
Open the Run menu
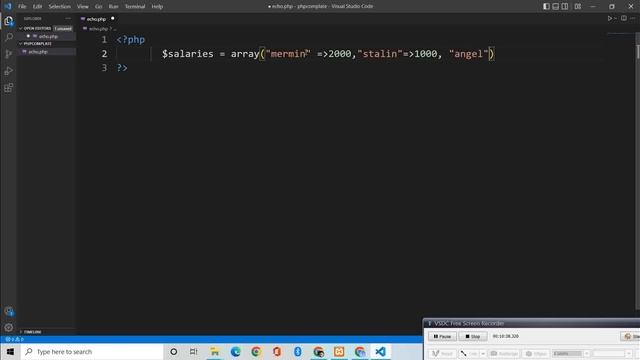point(113,7)
